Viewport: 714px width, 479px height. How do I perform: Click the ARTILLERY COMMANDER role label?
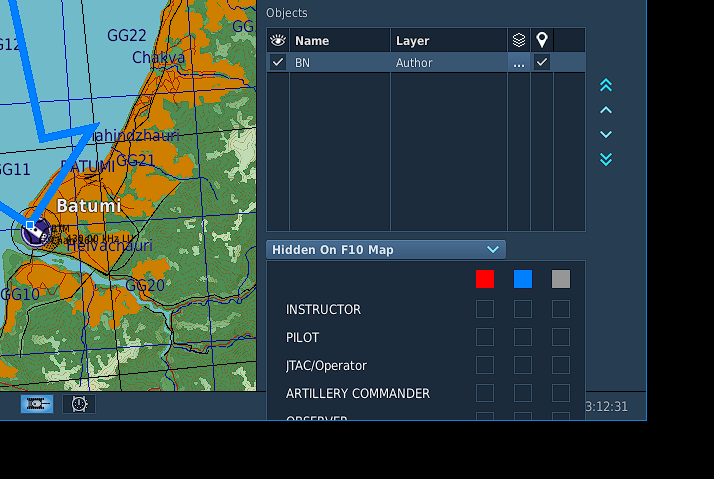(x=357, y=393)
